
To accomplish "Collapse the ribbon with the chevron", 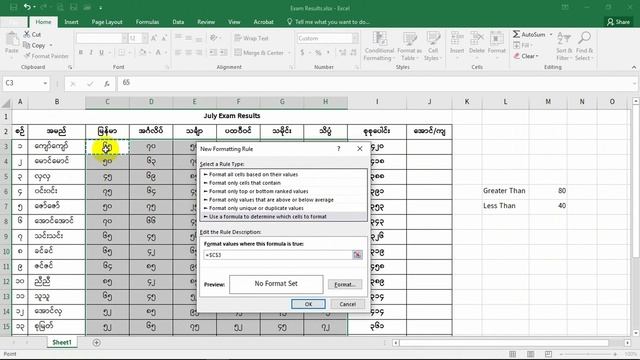I will point(634,67).
